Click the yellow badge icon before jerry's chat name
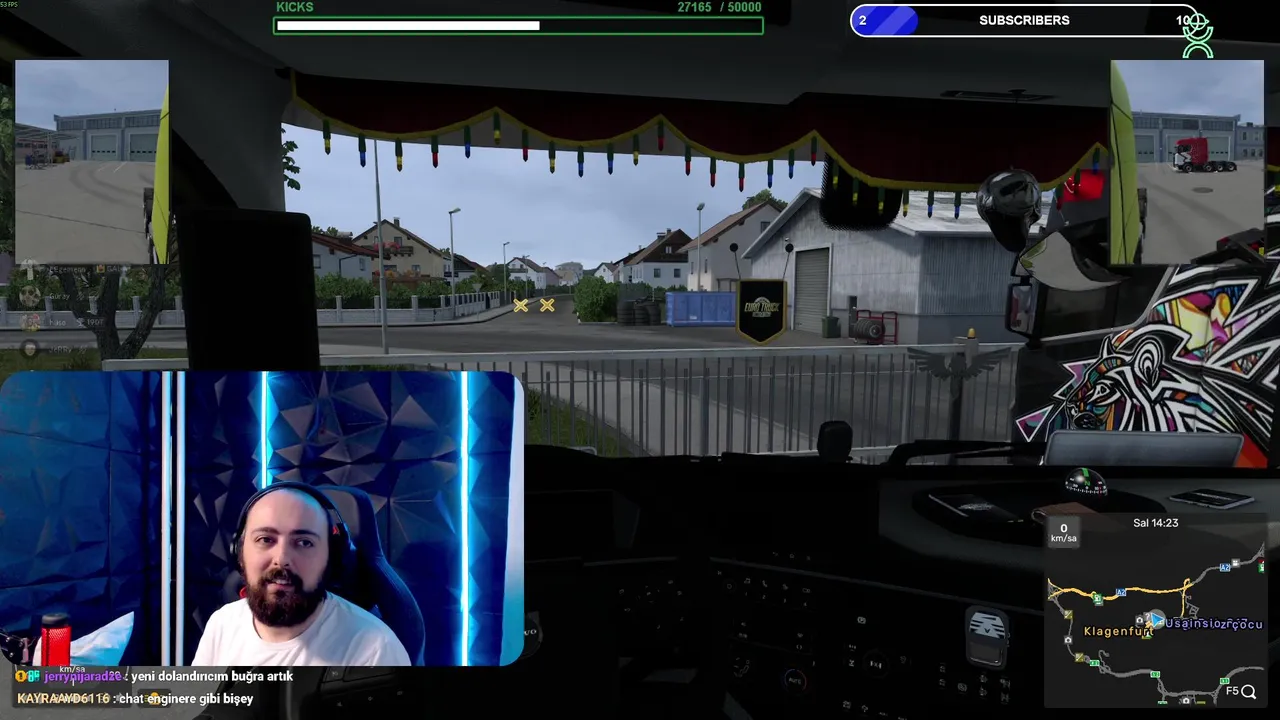This screenshot has width=1280, height=720. (x=21, y=677)
